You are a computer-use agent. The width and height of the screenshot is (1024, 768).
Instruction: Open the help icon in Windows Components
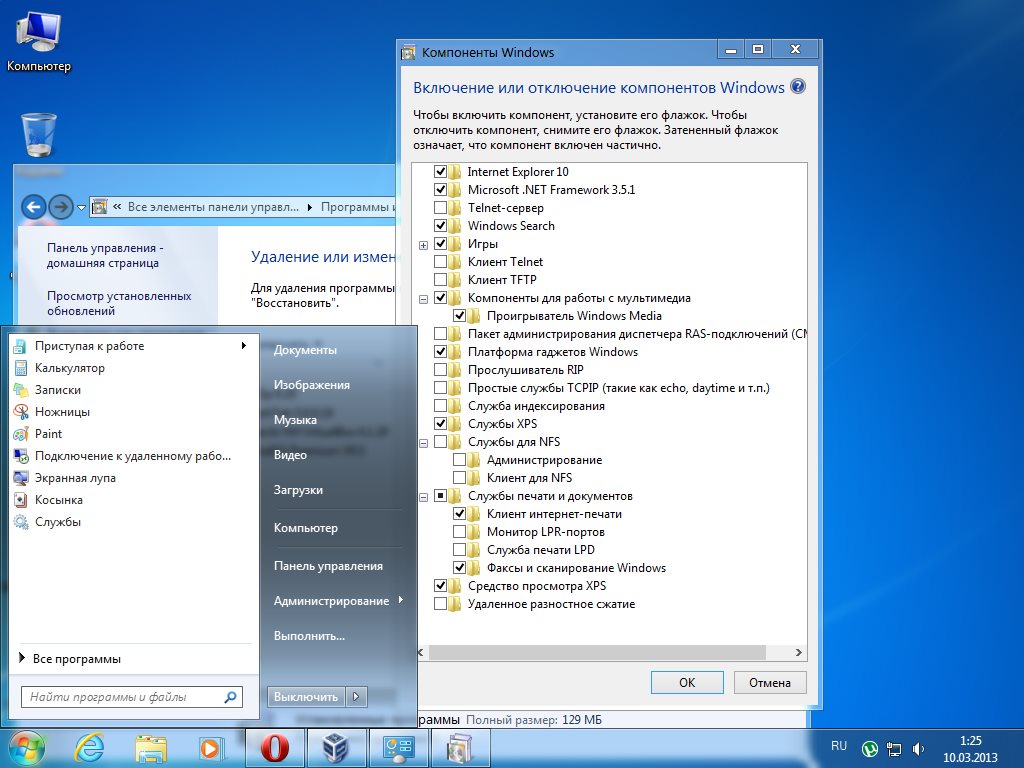coord(797,86)
